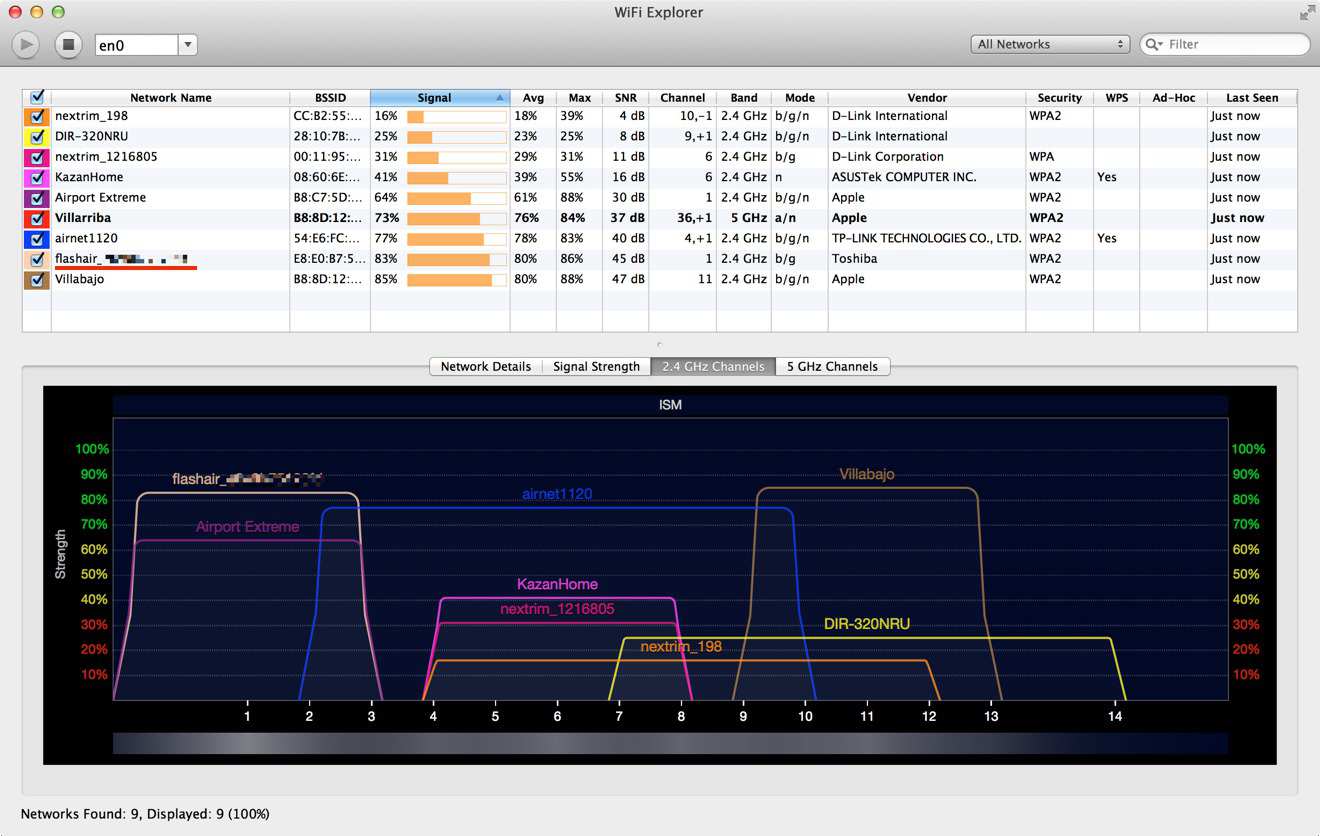1320x836 pixels.
Task: Click the Villabajo signal strength bar
Action: point(456,280)
